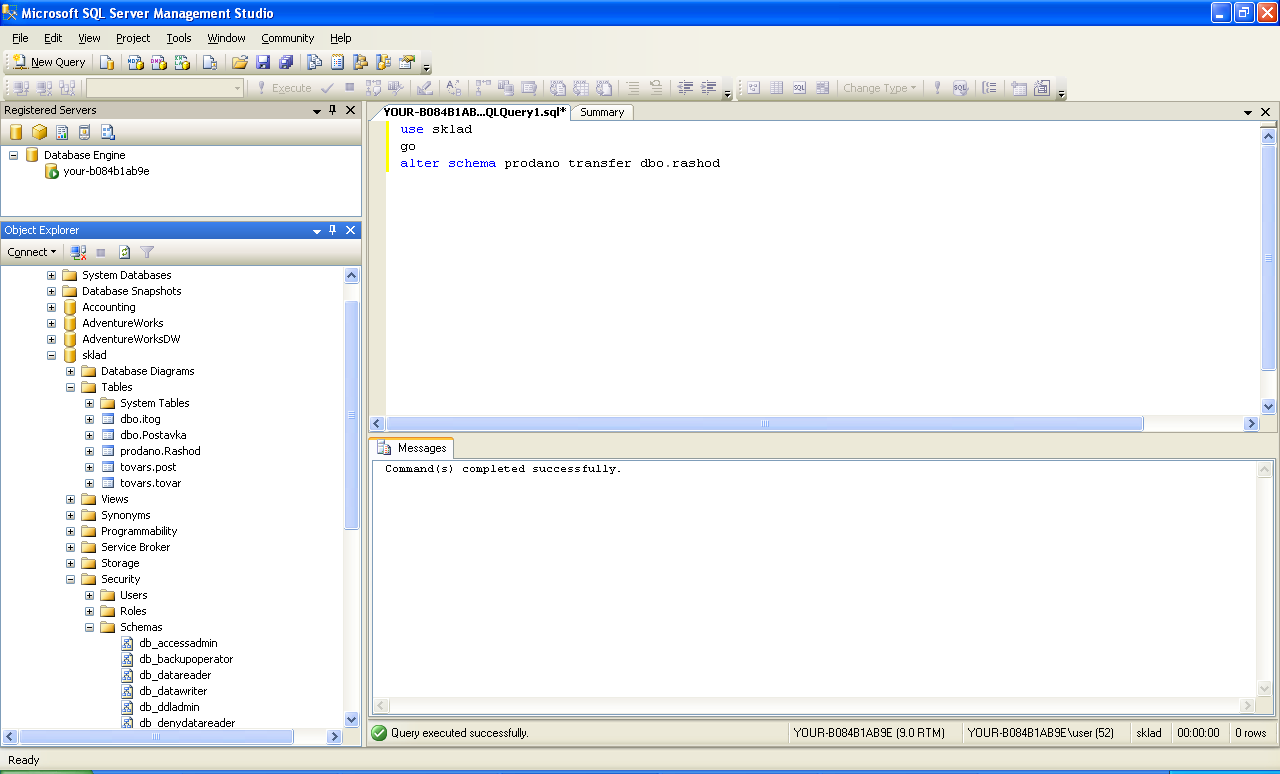
Task: Click query editor horizontal scrollbar right arrow
Action: pyautogui.click(x=1251, y=424)
